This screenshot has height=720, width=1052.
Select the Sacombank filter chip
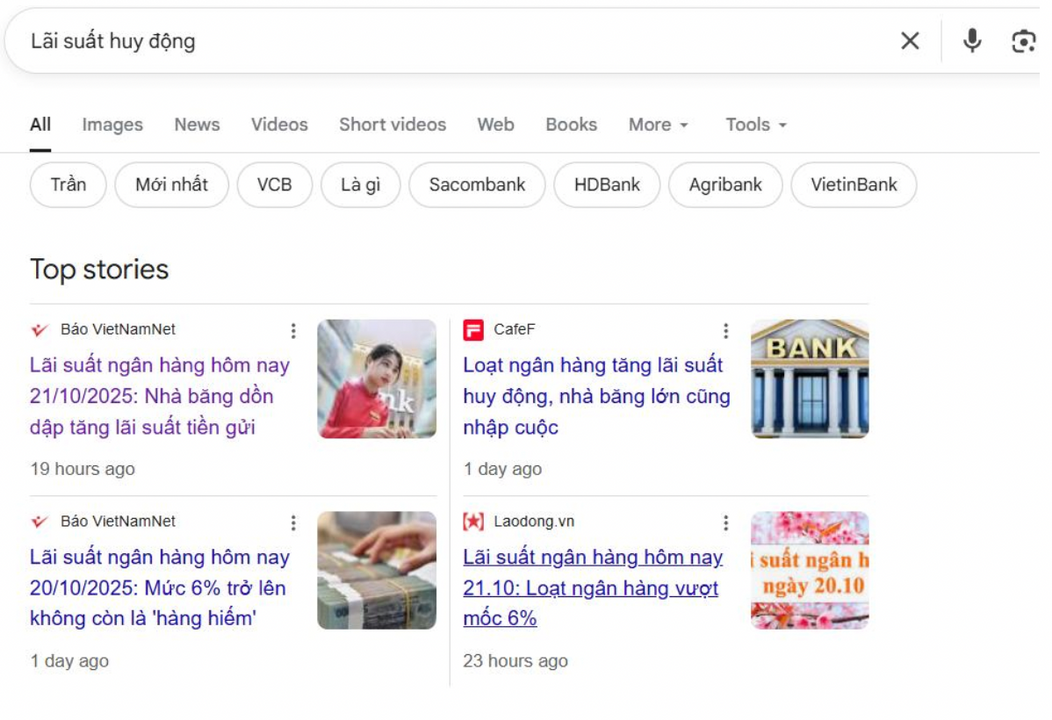477,185
